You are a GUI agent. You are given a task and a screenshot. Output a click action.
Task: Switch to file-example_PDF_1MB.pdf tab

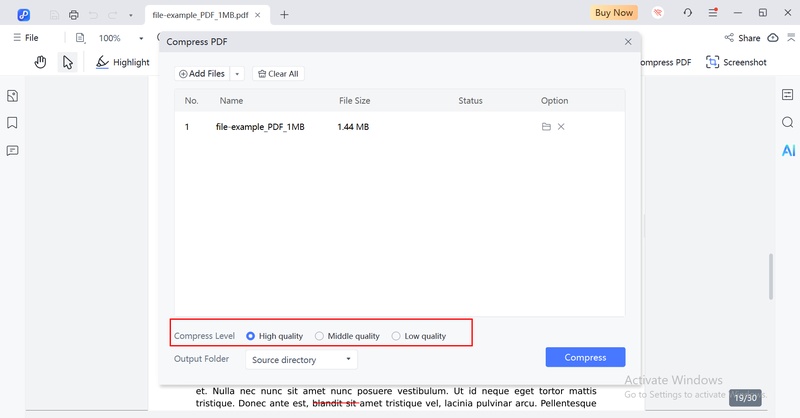200,15
